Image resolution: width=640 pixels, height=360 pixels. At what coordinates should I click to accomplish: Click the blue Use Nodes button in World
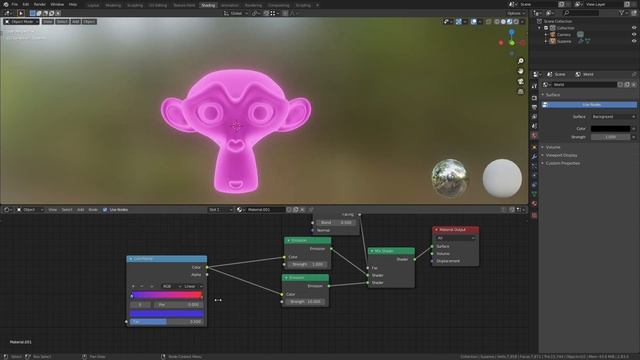pos(589,105)
